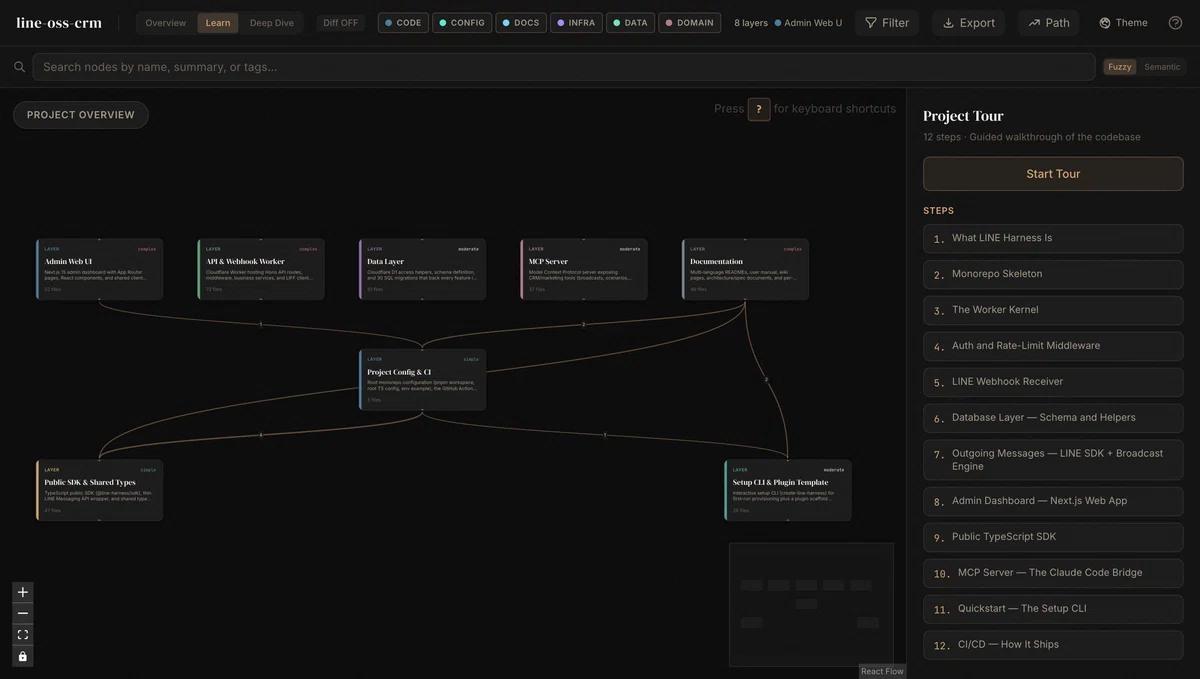Image resolution: width=1200 pixels, height=679 pixels.
Task: Open step Outgoing Messages LINE SDK
Action: 1053,460
